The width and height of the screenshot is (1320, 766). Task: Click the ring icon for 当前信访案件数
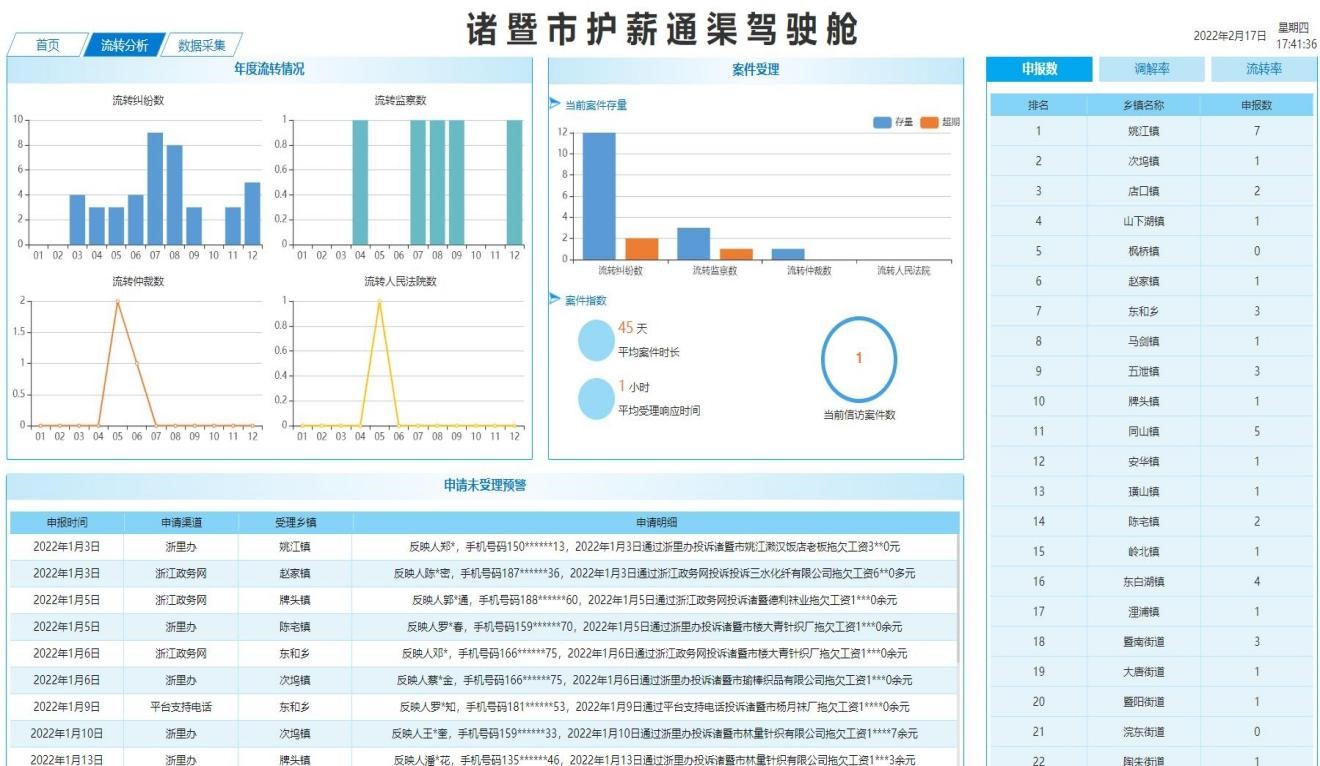[x=858, y=359]
